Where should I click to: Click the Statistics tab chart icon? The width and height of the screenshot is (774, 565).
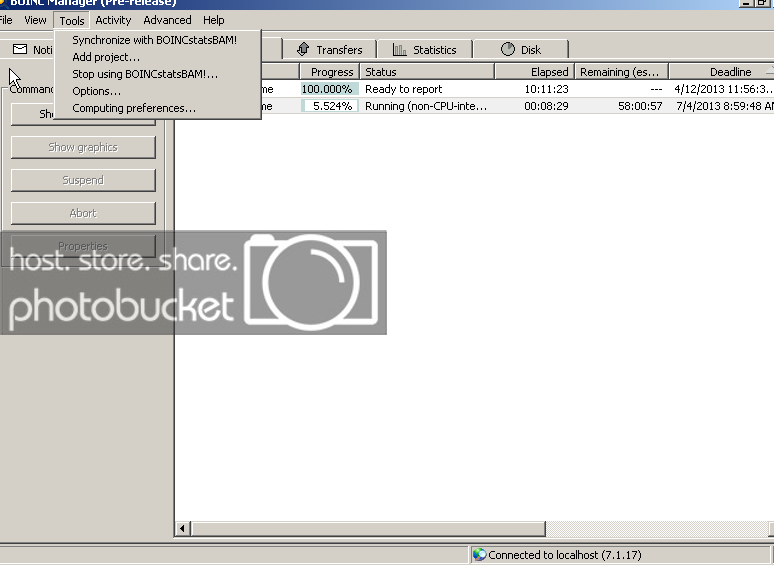[400, 49]
